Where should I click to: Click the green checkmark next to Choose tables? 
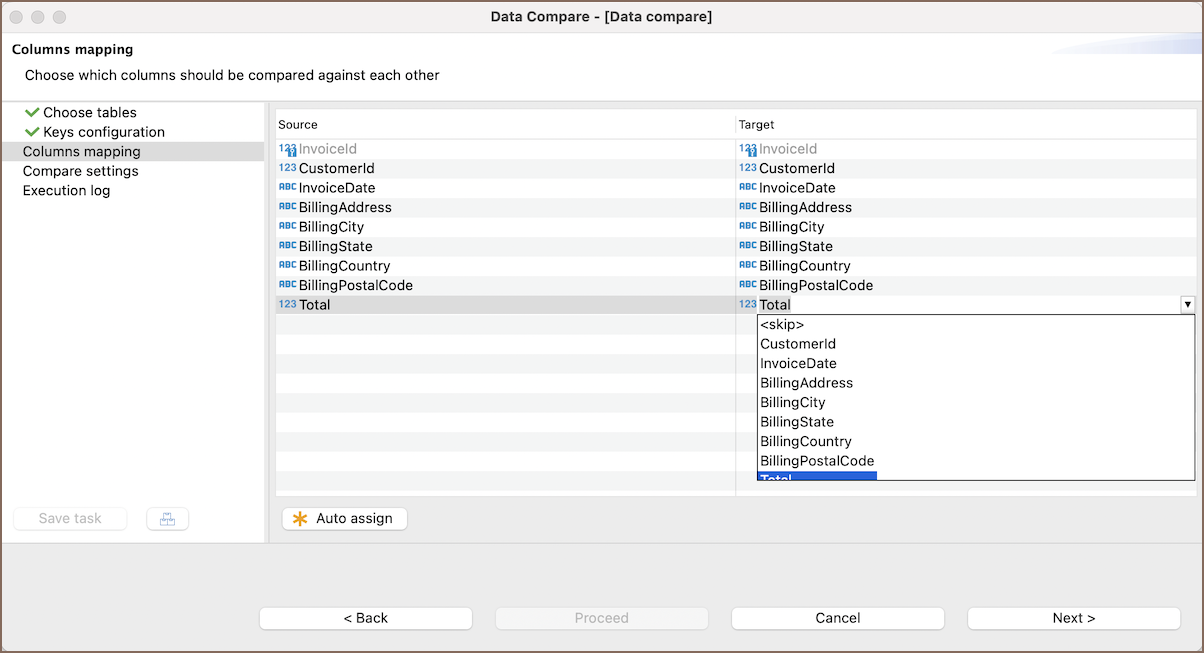(x=32, y=112)
